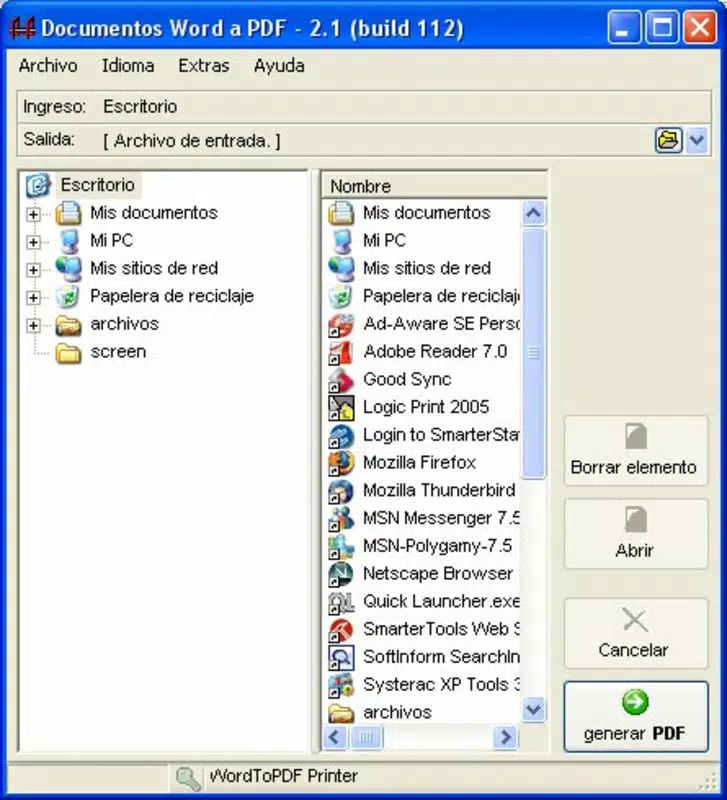727x800 pixels.
Task: Click Mi PC computer icon in tree
Action: (68, 241)
